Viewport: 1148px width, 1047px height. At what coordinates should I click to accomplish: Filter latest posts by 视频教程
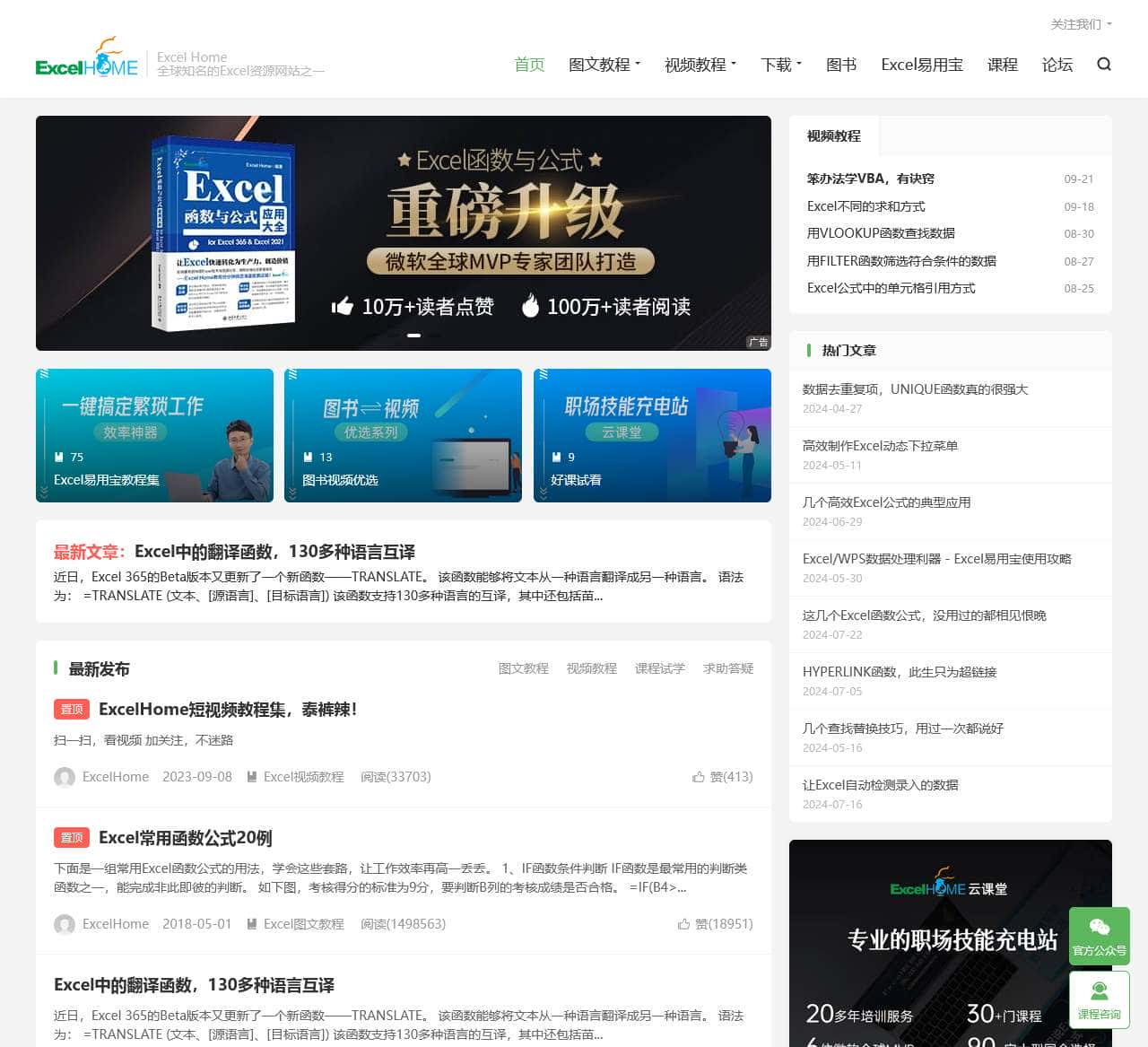click(x=592, y=668)
